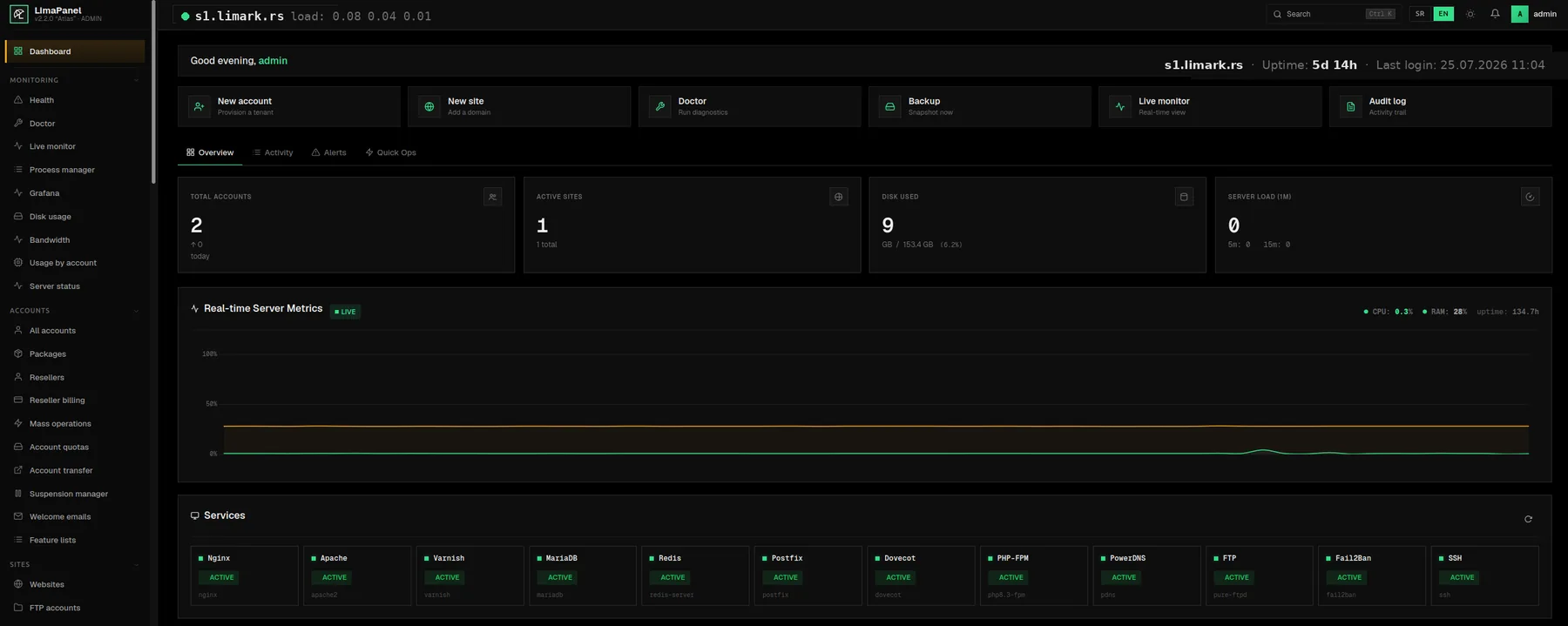Switch language to EN
This screenshot has width=1568, height=626.
(x=1443, y=14)
